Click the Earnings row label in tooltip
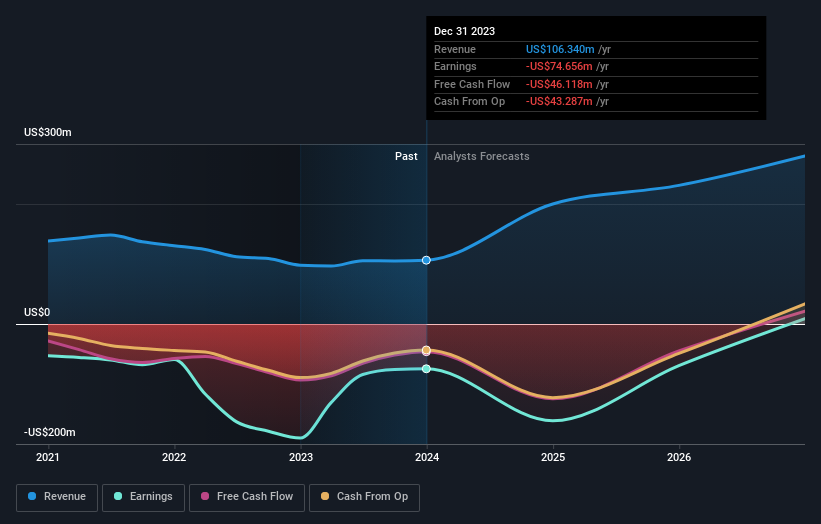The height and width of the screenshot is (524, 821). click(x=455, y=66)
